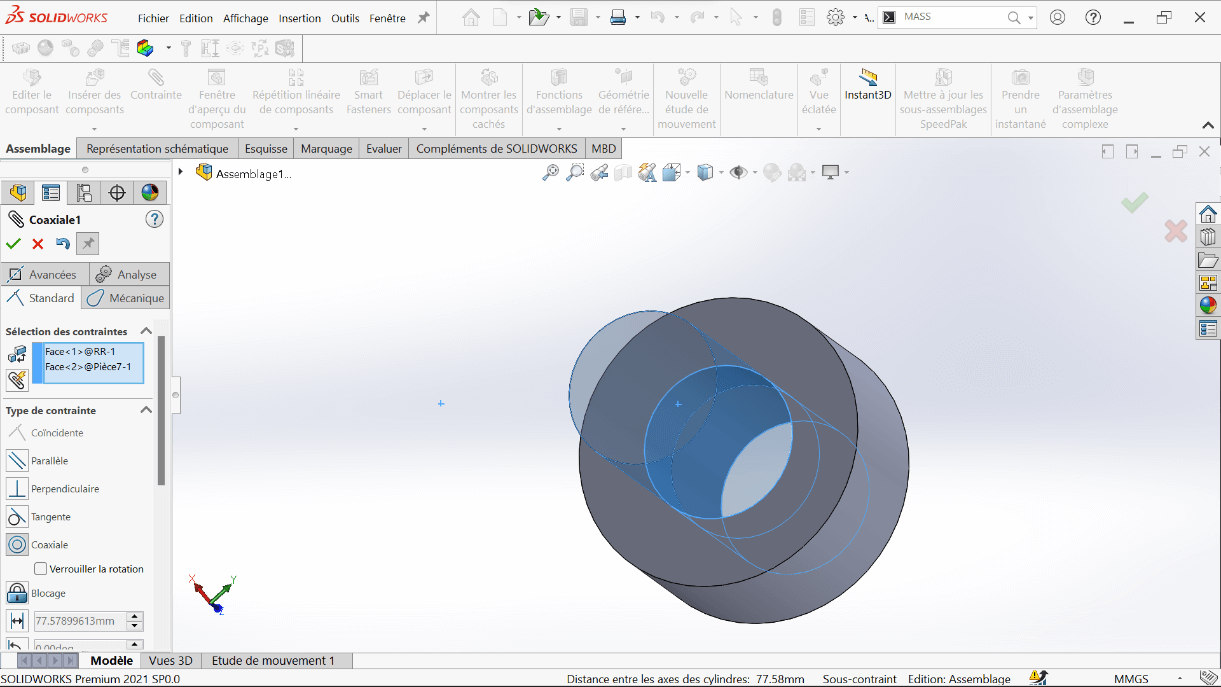The image size is (1221, 687).
Task: Select the Parallèle mate type
Action: [x=17, y=461]
